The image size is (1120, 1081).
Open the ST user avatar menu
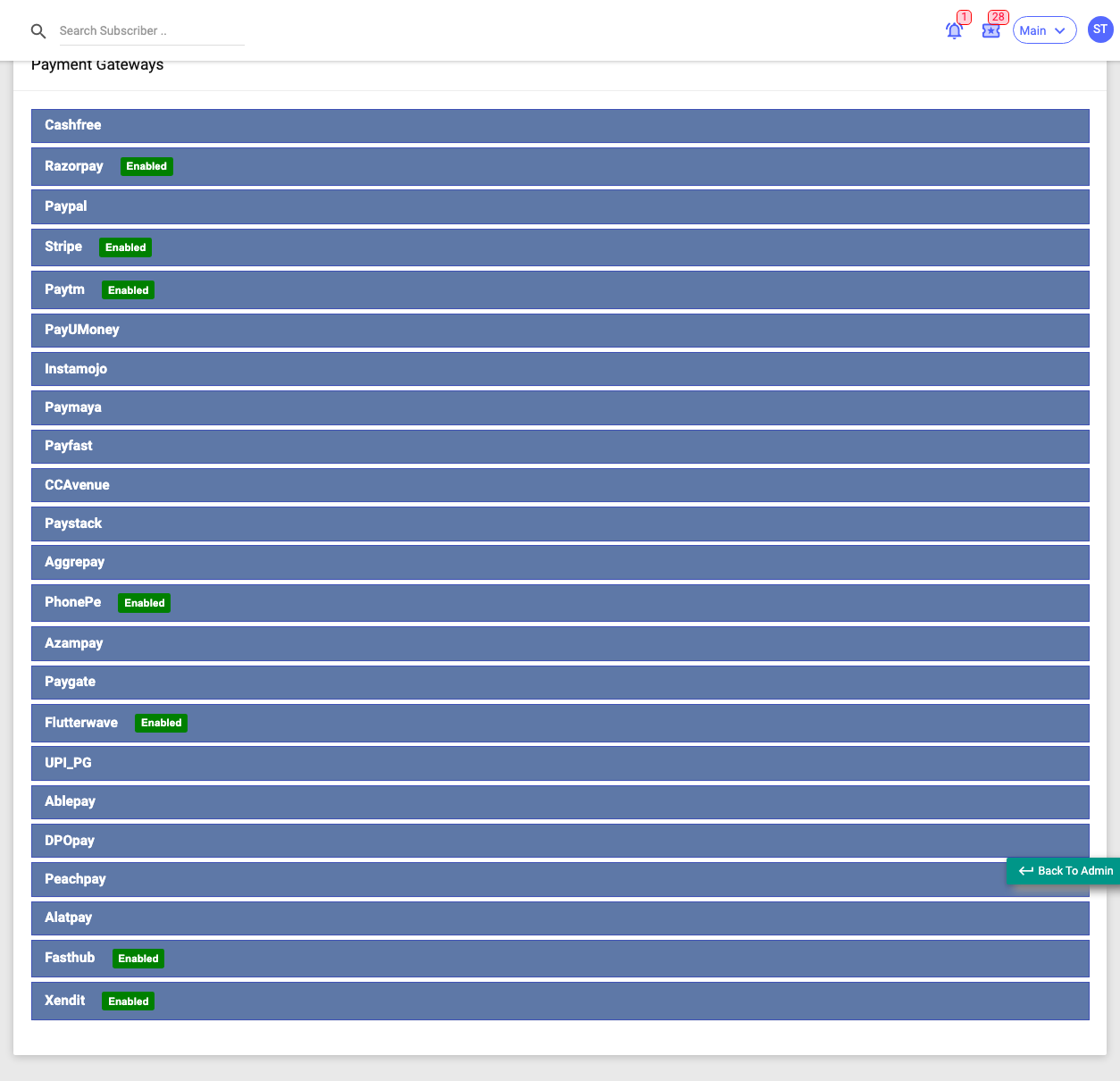[x=1100, y=29]
